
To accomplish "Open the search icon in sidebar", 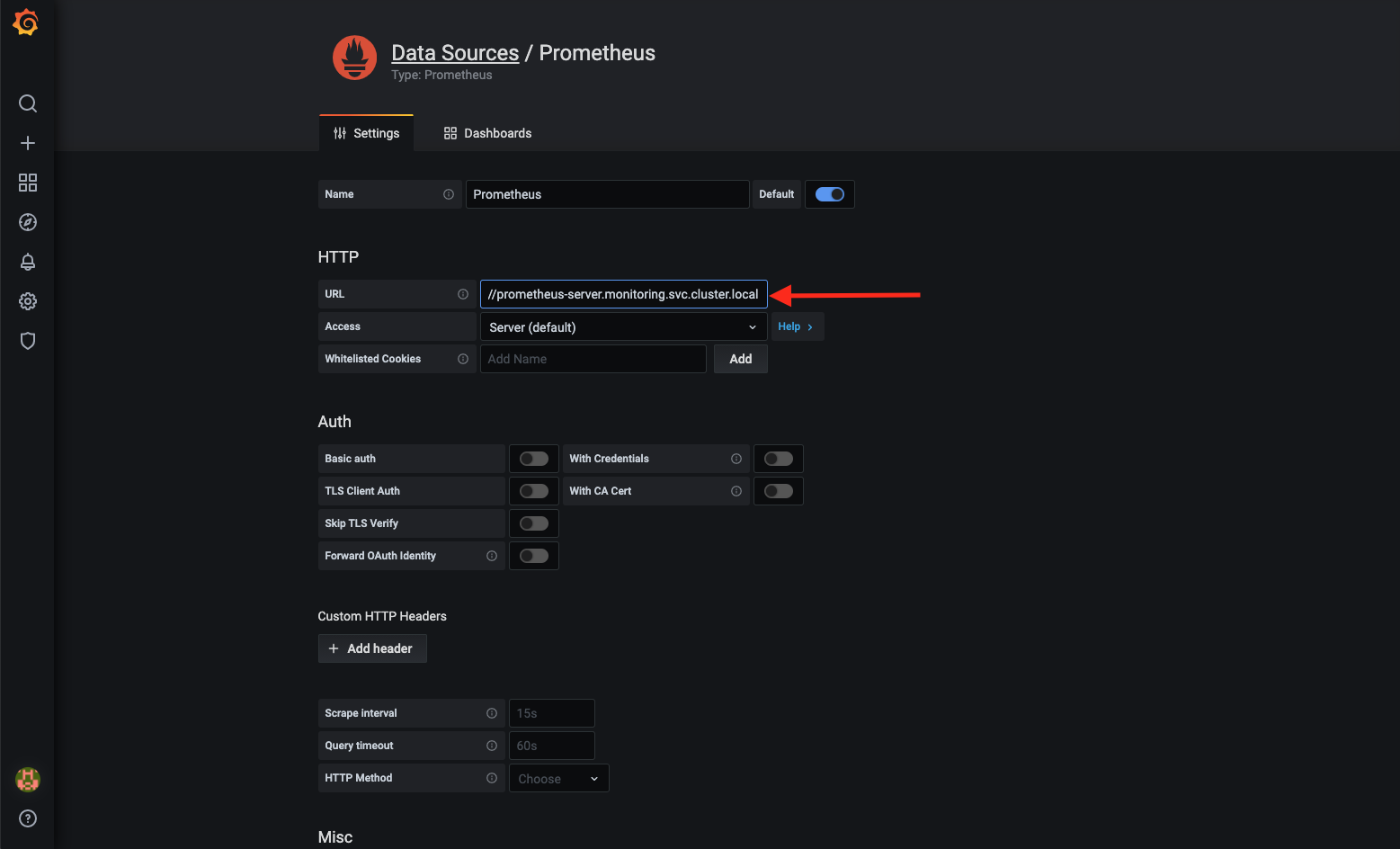I will point(28,103).
